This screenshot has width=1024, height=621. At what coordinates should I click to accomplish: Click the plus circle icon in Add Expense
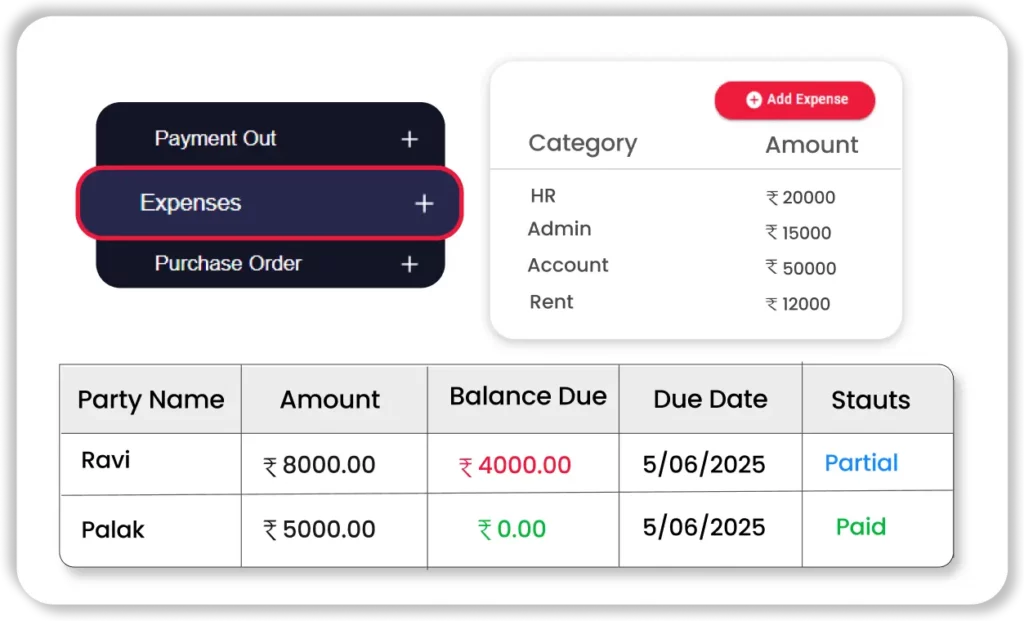point(754,100)
